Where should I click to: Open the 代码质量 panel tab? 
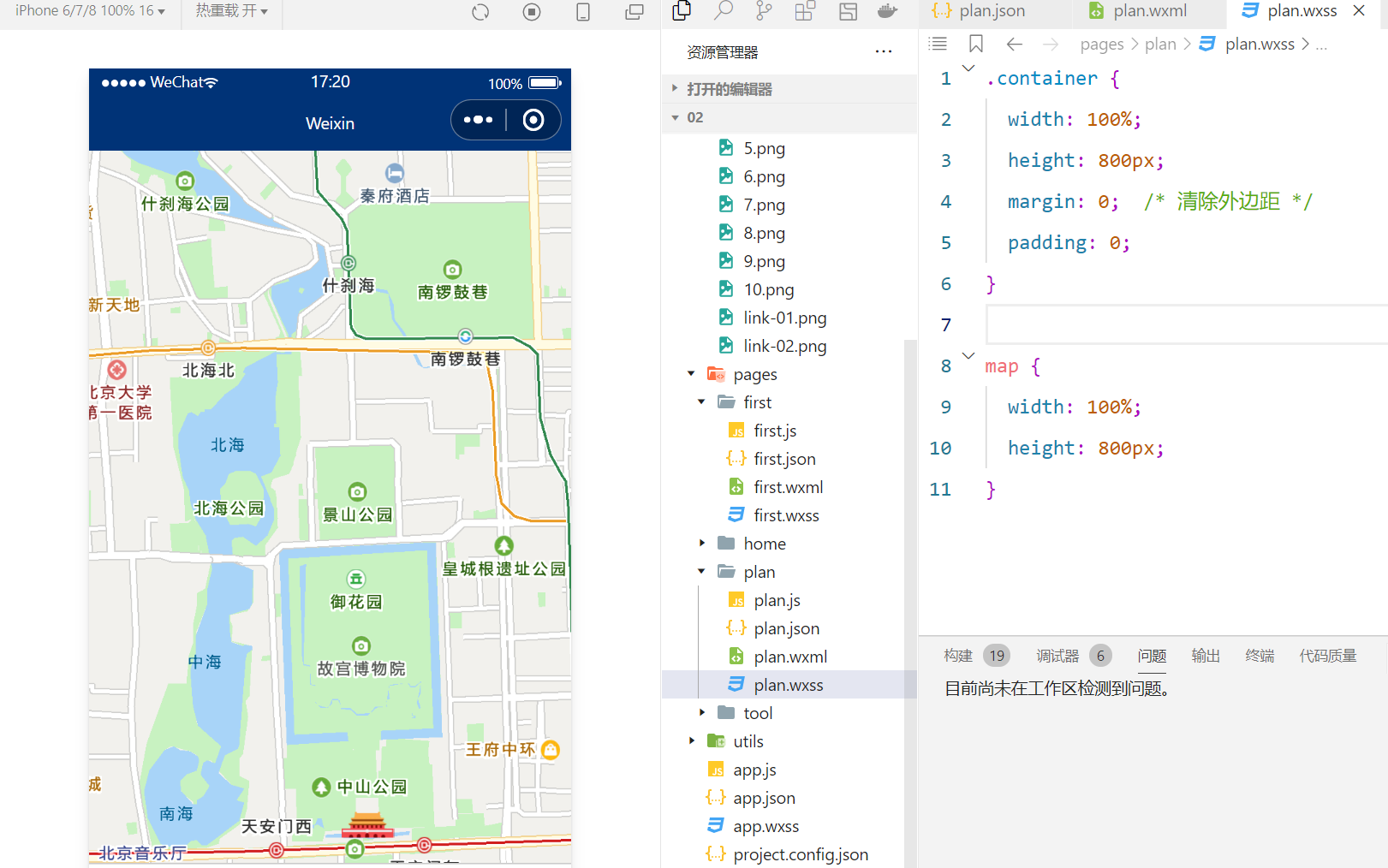(1327, 656)
